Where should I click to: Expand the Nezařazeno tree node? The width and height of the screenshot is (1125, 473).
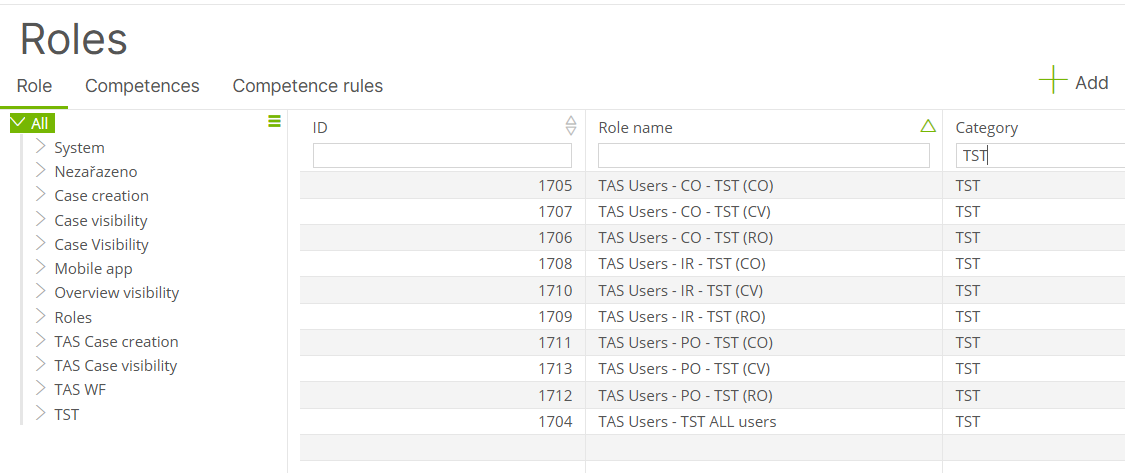41,172
